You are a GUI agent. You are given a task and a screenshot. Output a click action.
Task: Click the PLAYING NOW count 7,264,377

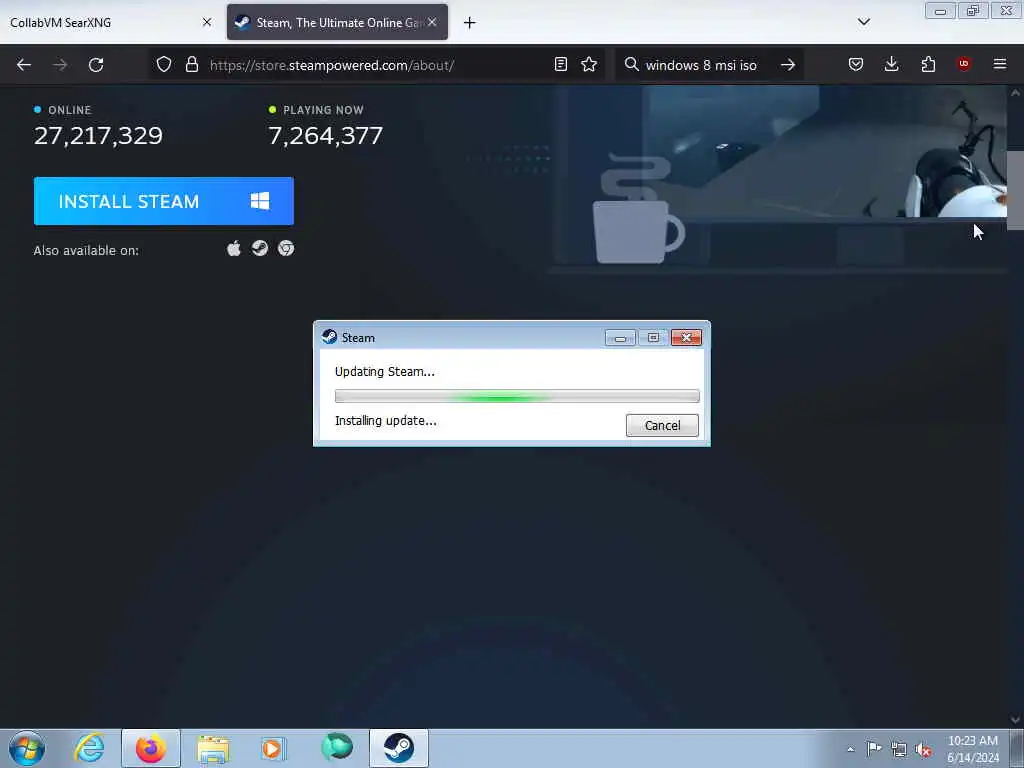point(326,136)
